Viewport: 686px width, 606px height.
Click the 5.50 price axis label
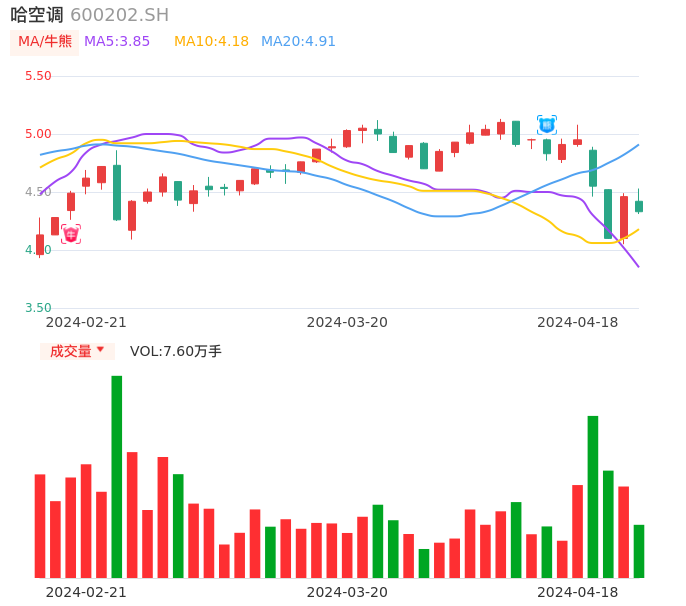pos(38,76)
